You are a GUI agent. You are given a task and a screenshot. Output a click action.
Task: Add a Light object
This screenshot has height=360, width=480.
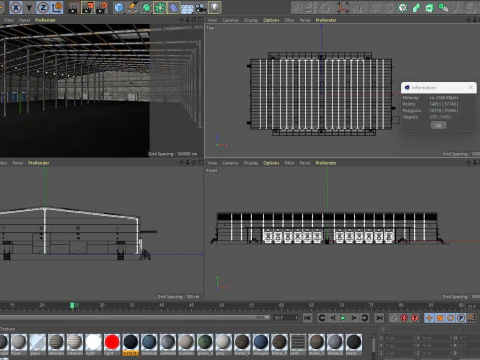pos(214,7)
